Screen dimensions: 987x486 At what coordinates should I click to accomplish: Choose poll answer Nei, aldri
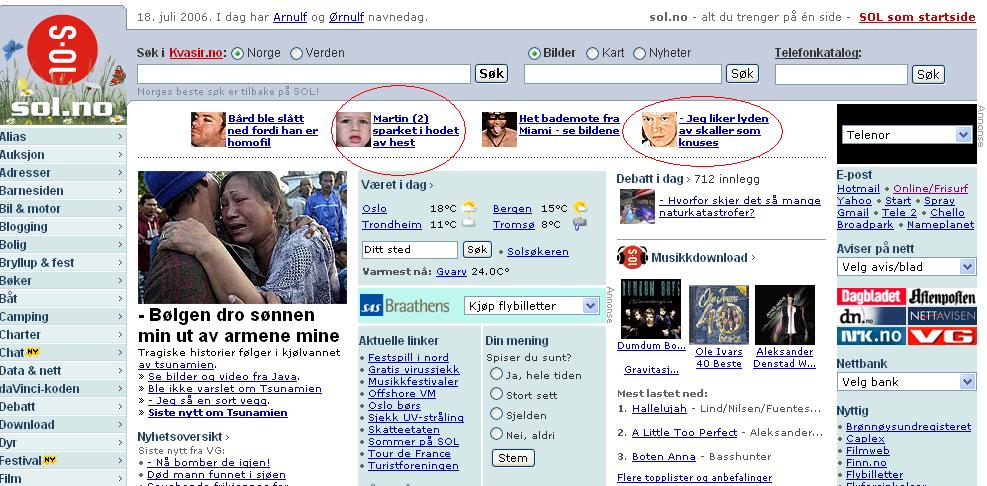tap(496, 434)
